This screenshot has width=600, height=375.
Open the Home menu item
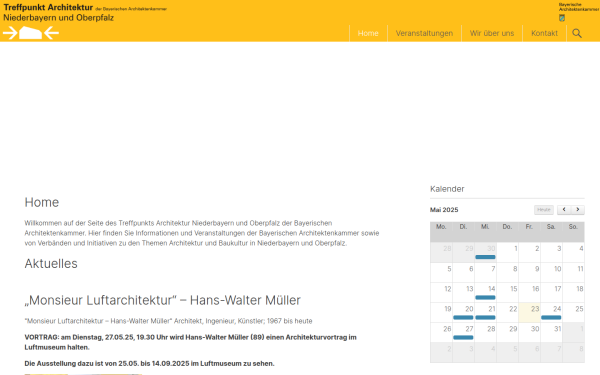(x=368, y=33)
